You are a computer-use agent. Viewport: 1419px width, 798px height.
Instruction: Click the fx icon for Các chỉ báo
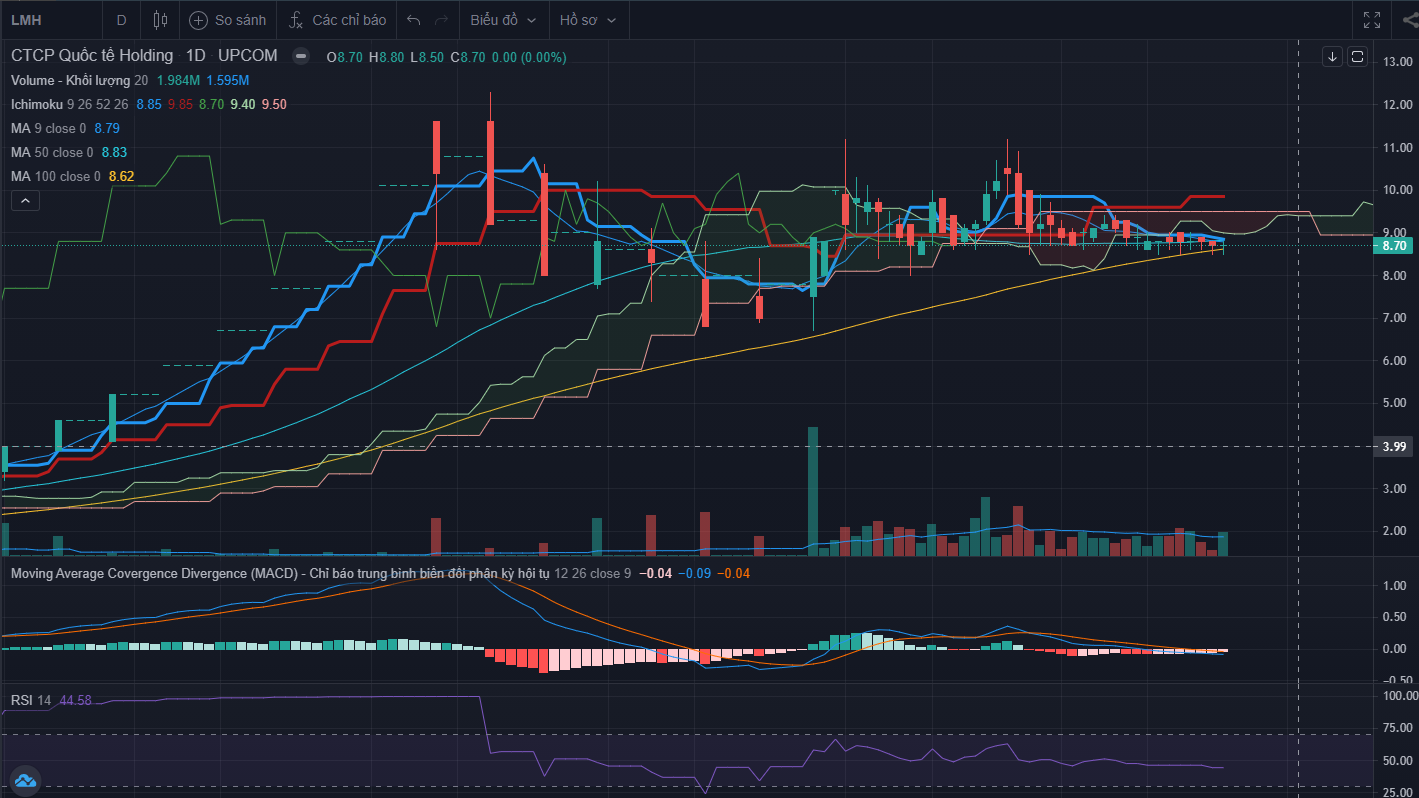pyautogui.click(x=296, y=20)
